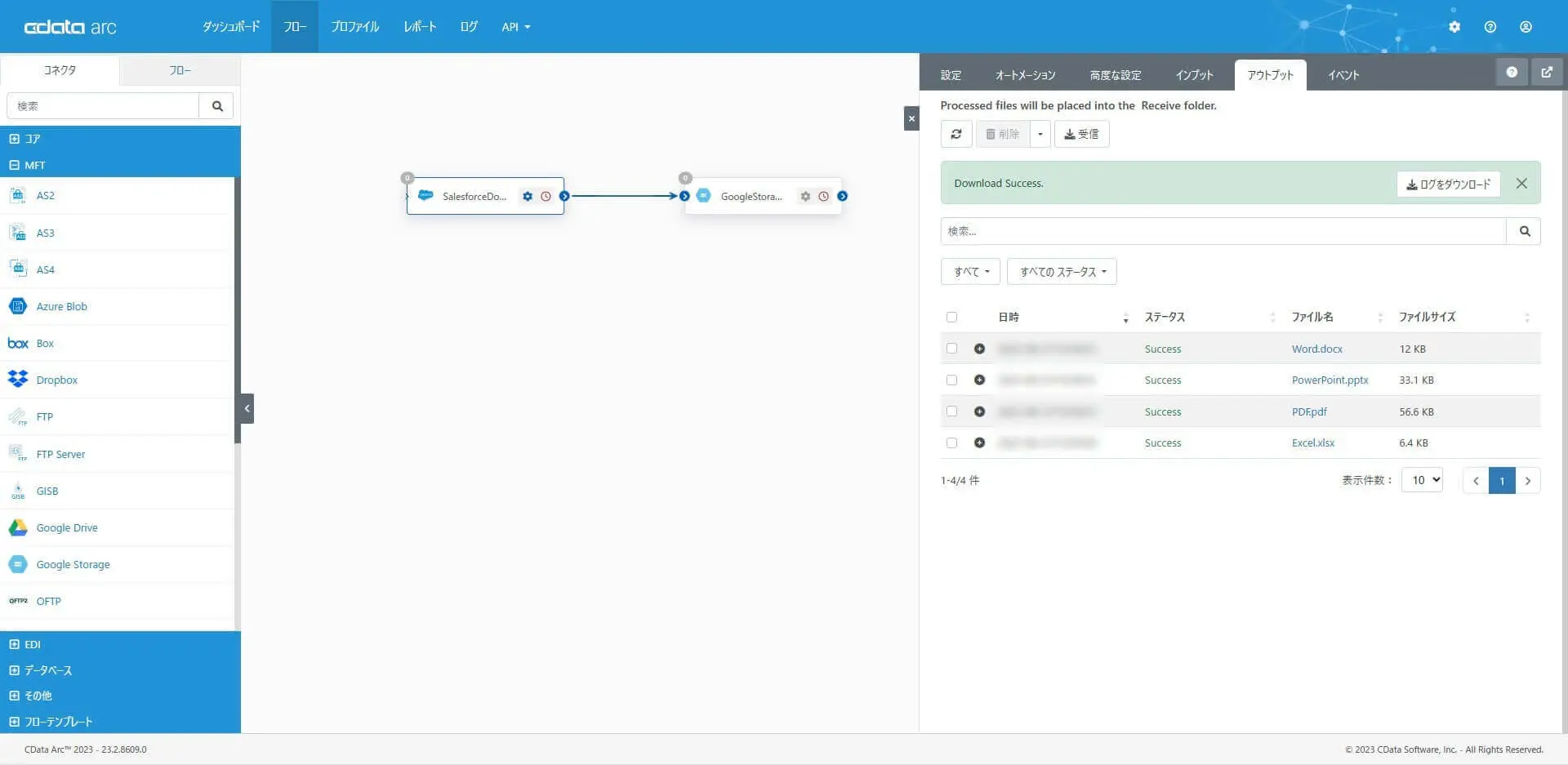Click the output file search magnifier
This screenshot has width=1568, height=765.
pyautogui.click(x=1524, y=231)
